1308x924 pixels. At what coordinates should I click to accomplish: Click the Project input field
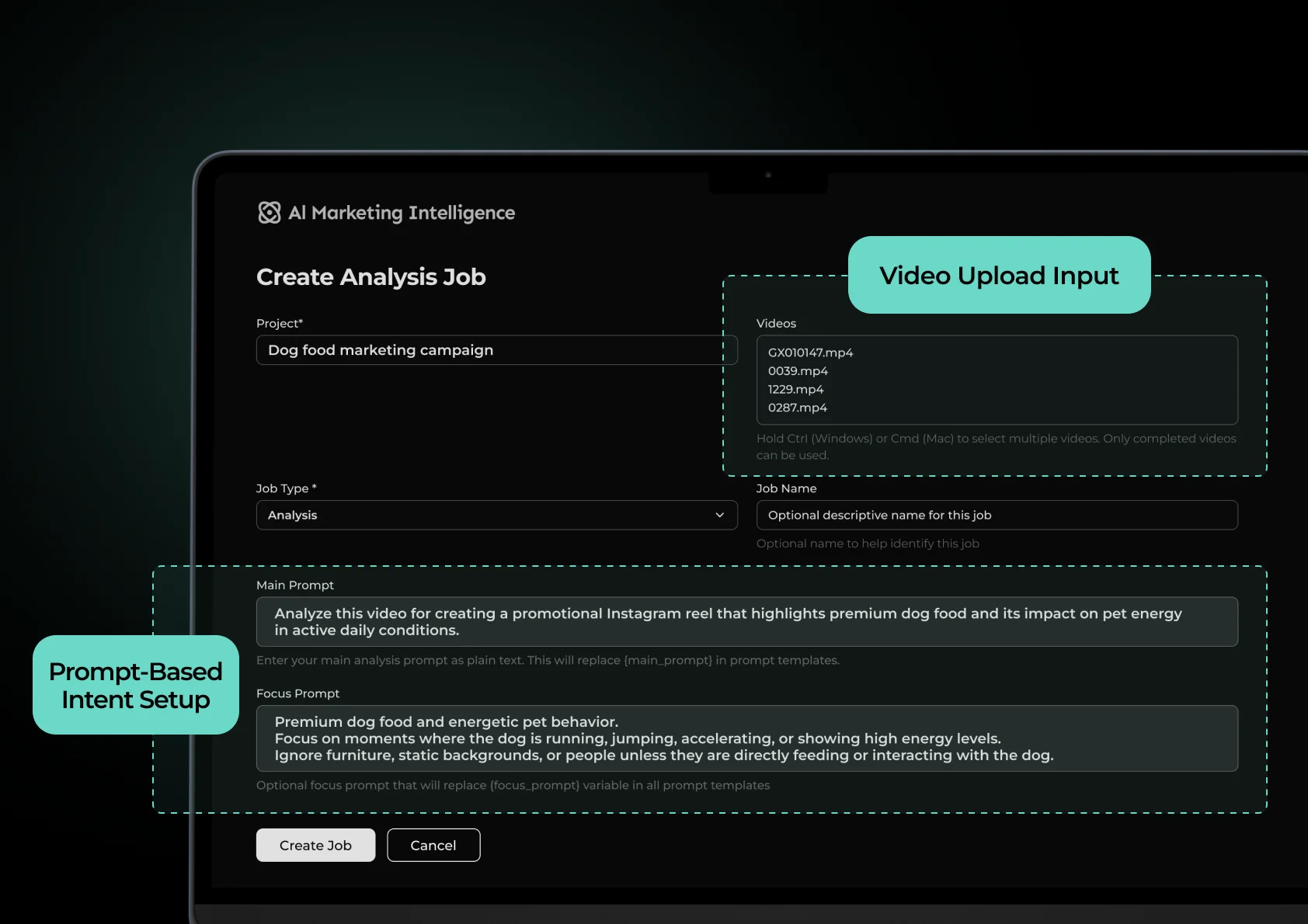(497, 350)
